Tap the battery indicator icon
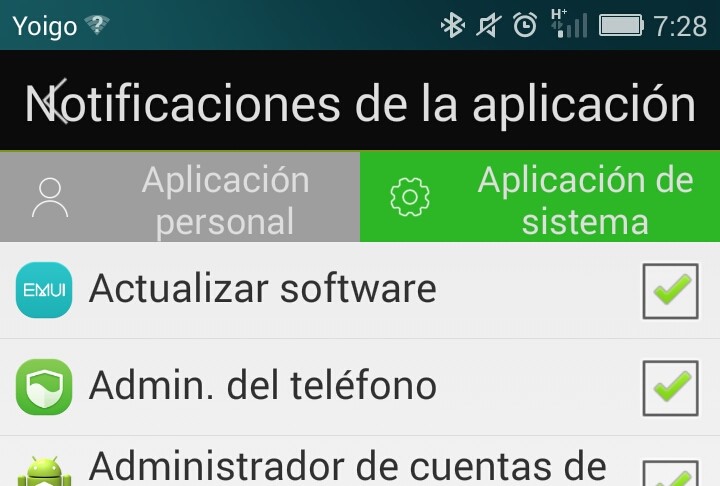The width and height of the screenshot is (720, 486). point(621,25)
